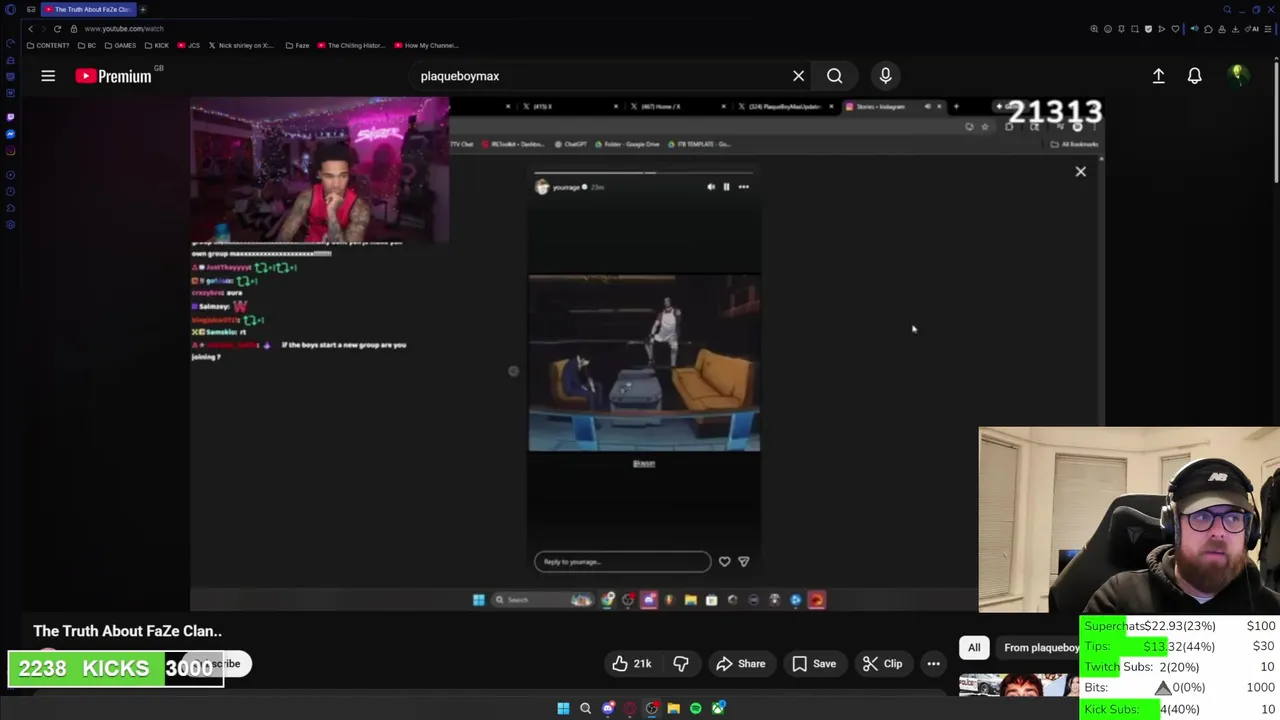This screenshot has height=720, width=1280.
Task: Click the YouTube Premium logo
Action: pyautogui.click(x=113, y=76)
